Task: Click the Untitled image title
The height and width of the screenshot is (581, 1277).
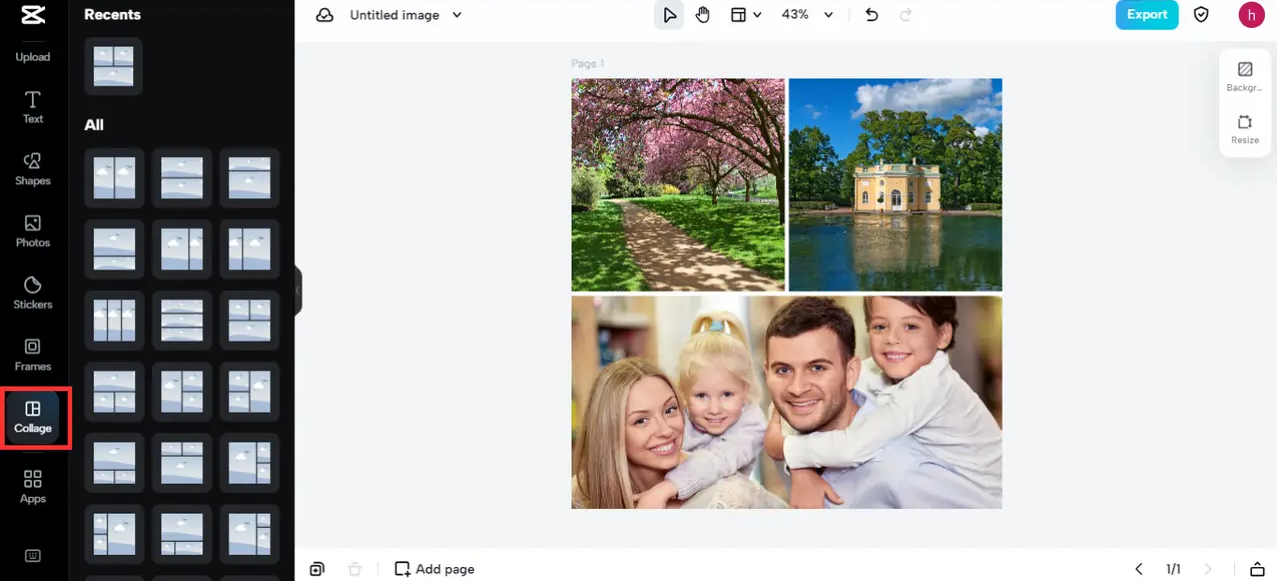Action: (394, 15)
